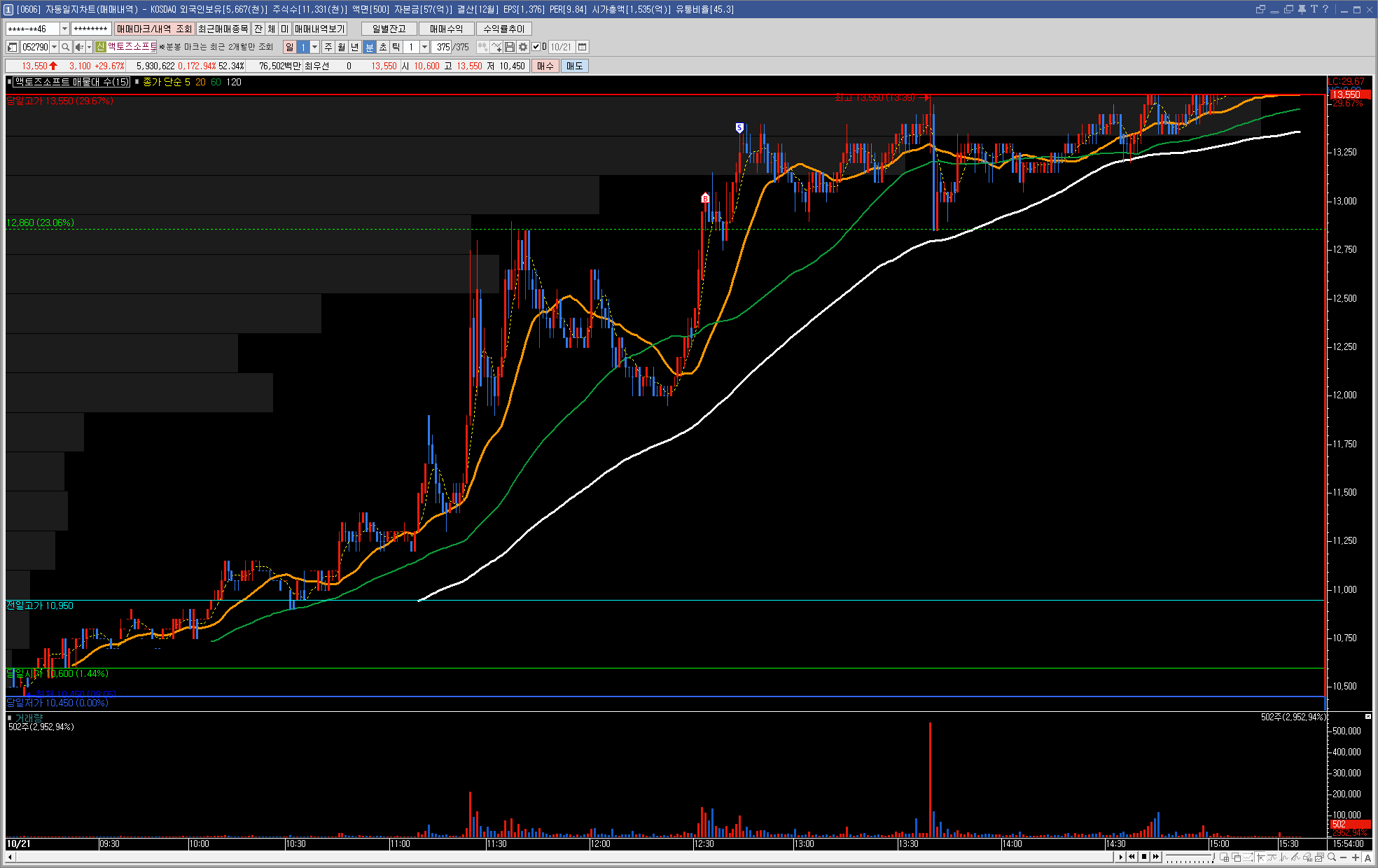
Task: Click the save chart floppy disk icon
Action: click(510, 47)
